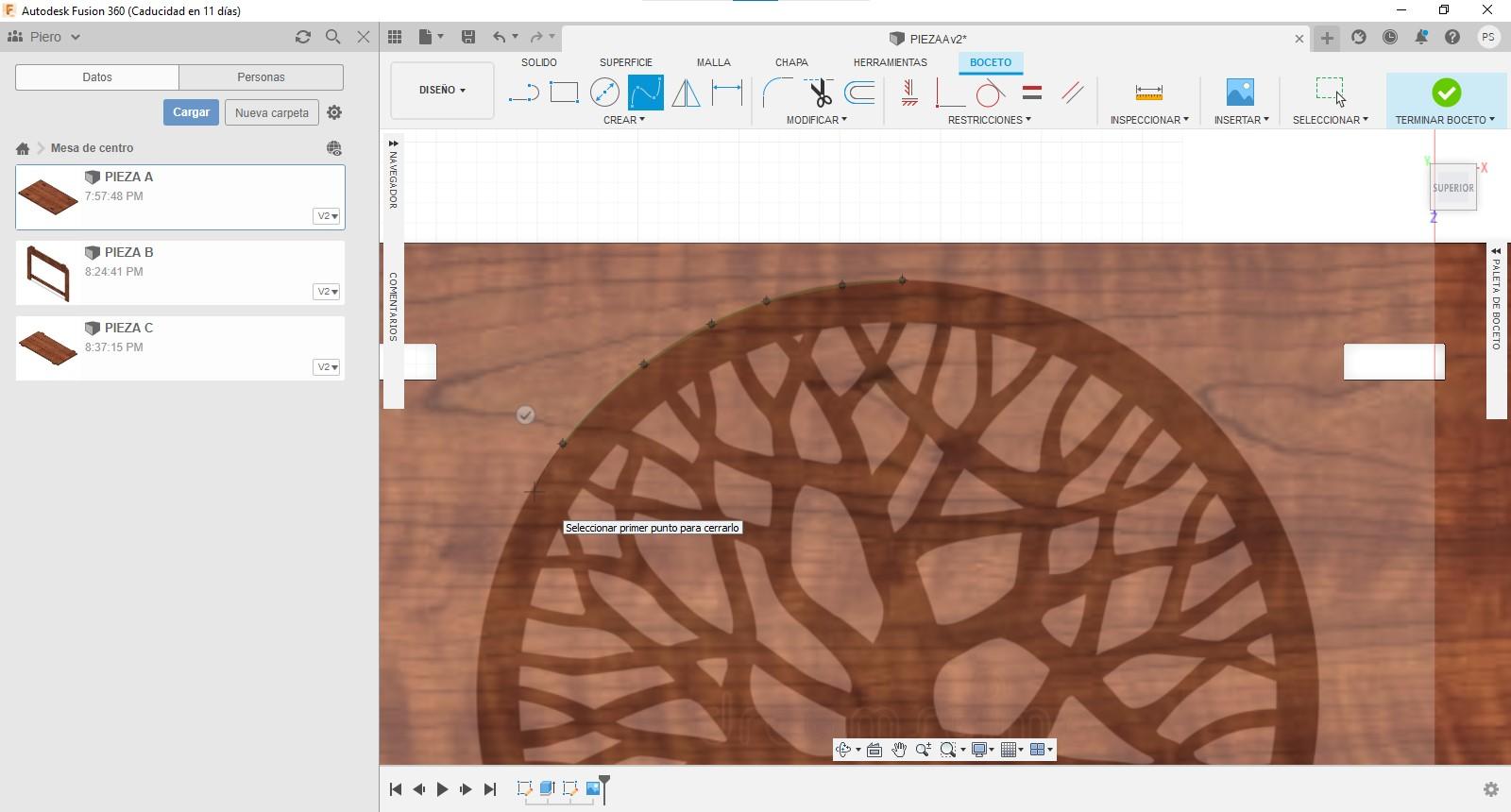Viewport: 1511px width, 812px height.
Task: Select the Line tool in Crear
Action: (x=523, y=93)
